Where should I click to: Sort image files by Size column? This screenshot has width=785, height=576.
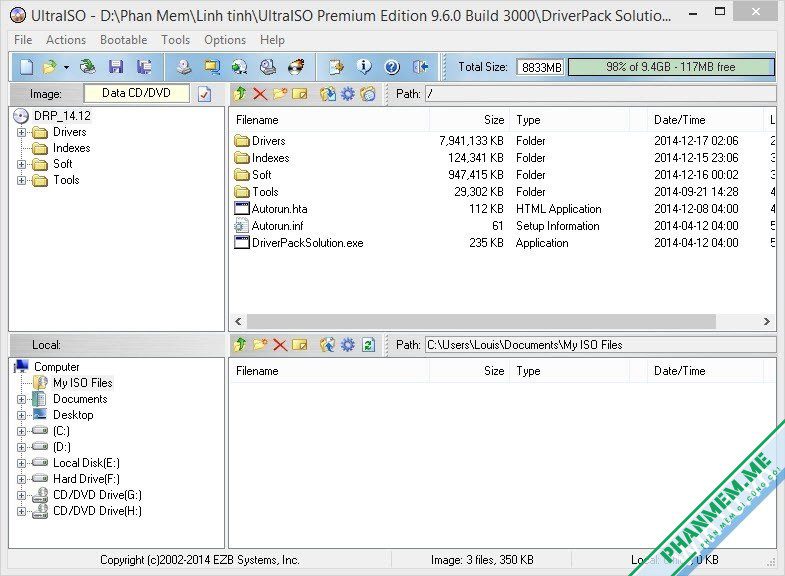(x=470, y=120)
